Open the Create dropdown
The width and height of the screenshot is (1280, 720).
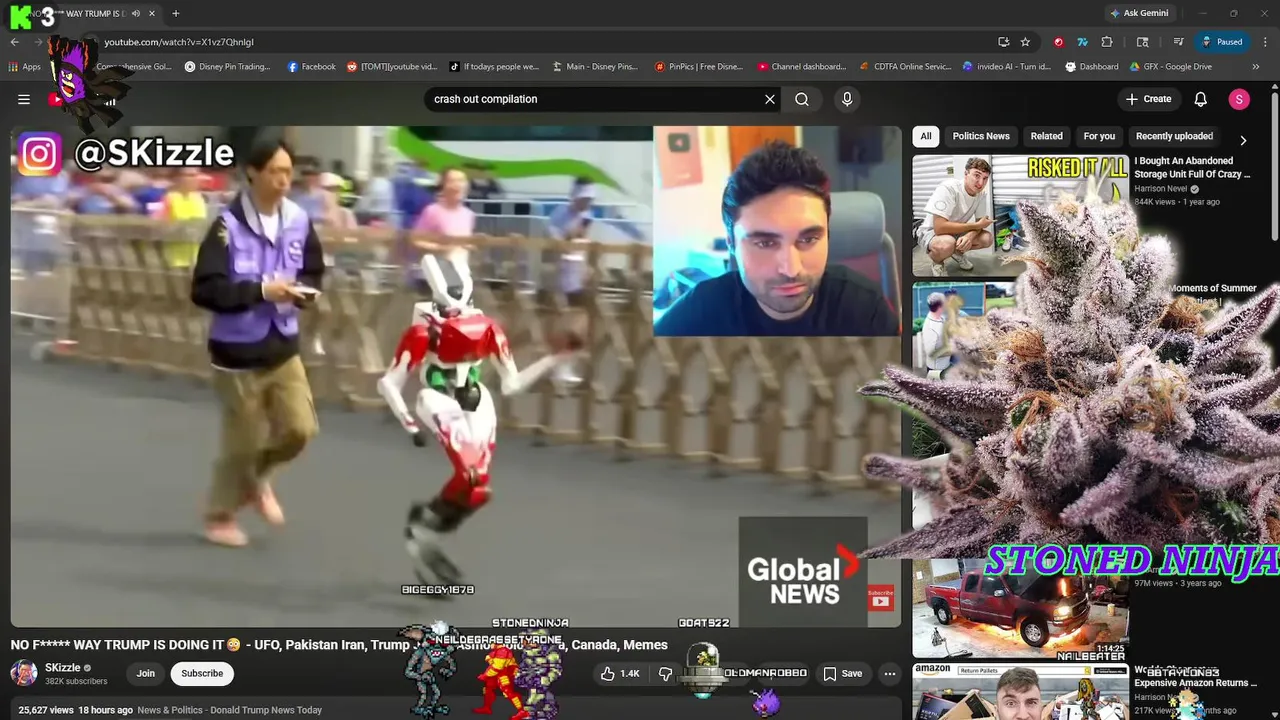point(1148,99)
